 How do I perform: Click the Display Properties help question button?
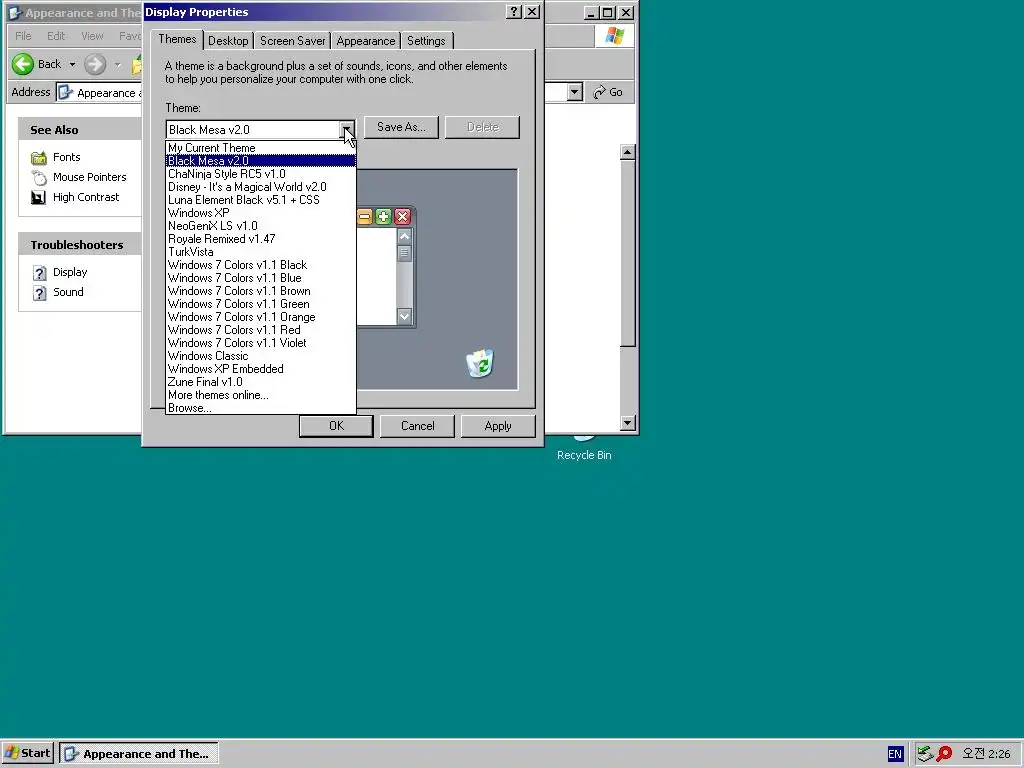[514, 12]
